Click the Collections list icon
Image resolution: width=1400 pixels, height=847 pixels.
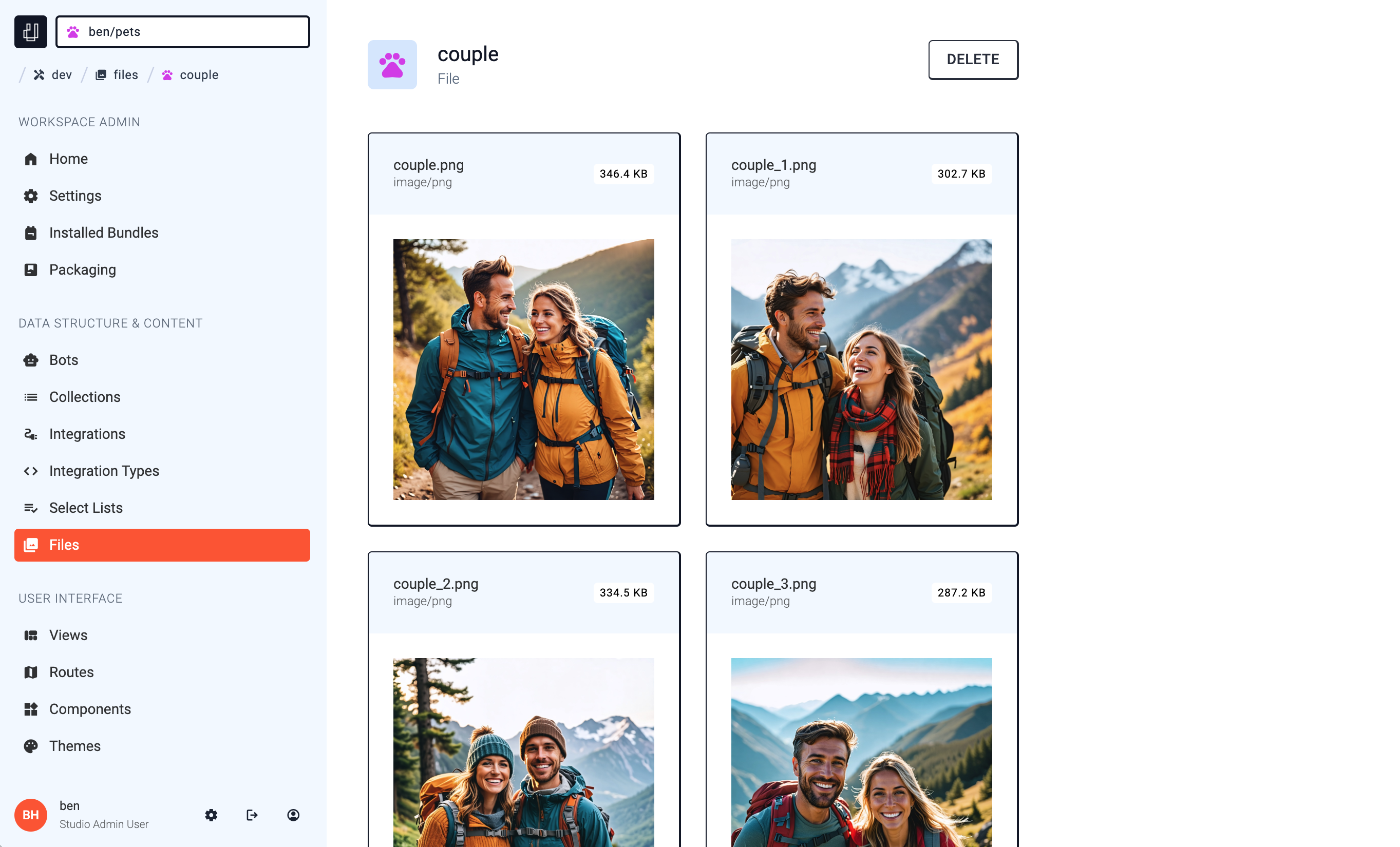tap(31, 397)
